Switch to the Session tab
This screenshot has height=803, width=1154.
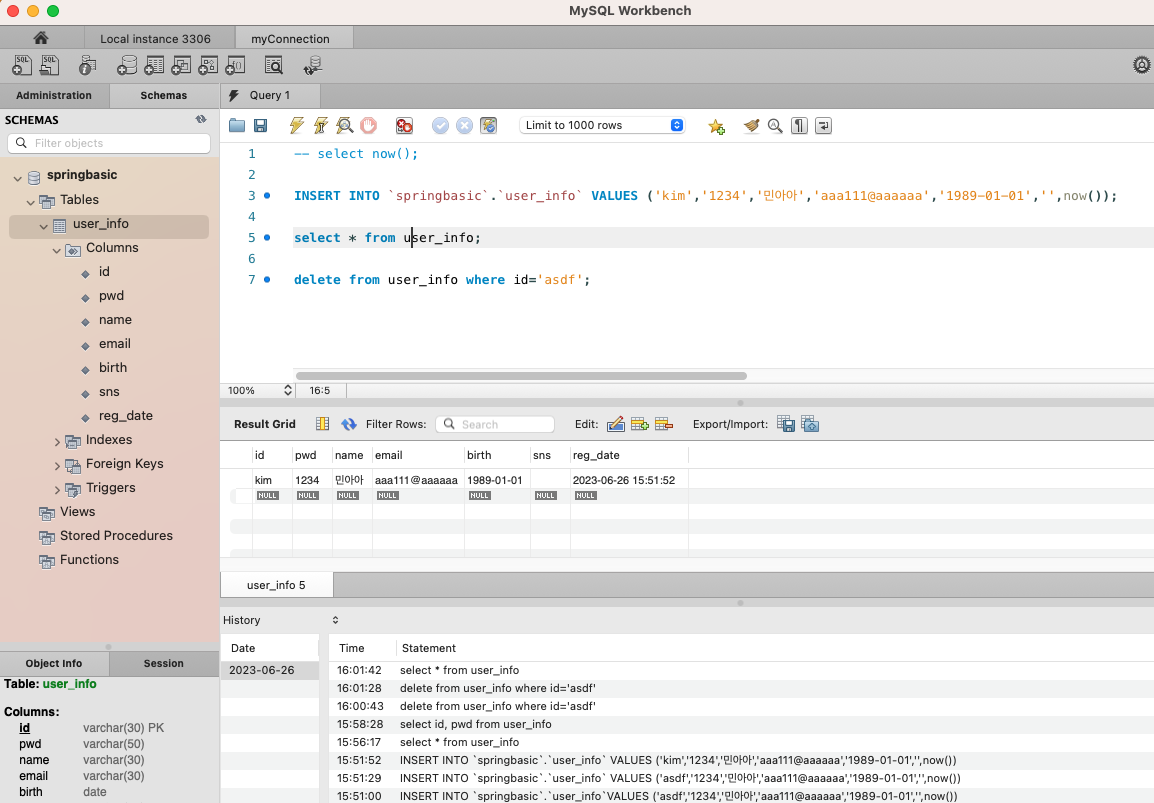[163, 663]
